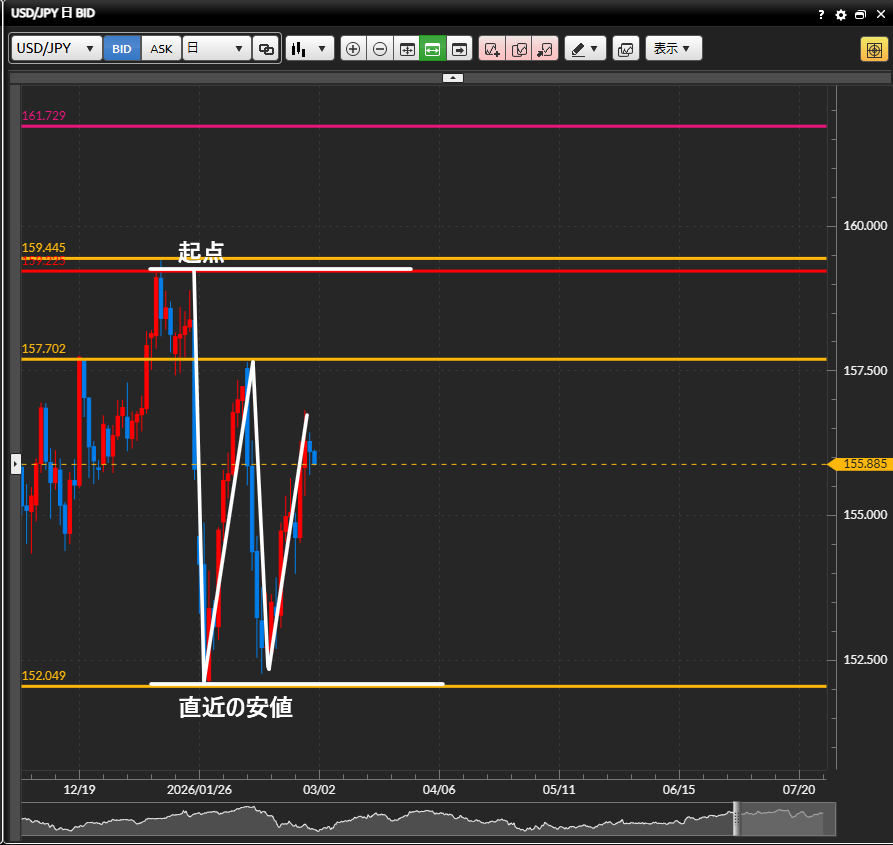893x845 pixels.
Task: Open the settings gear in title bar
Action: point(840,15)
